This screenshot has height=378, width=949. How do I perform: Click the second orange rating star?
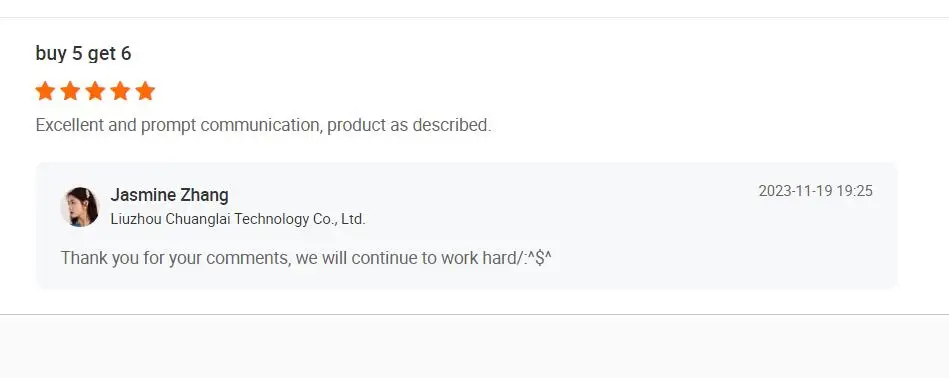click(70, 91)
